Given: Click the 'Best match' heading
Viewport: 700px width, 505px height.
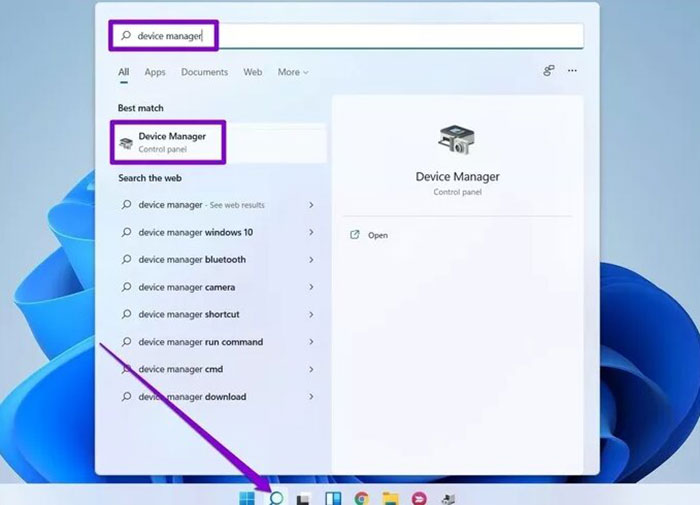Looking at the screenshot, I should (x=141, y=108).
